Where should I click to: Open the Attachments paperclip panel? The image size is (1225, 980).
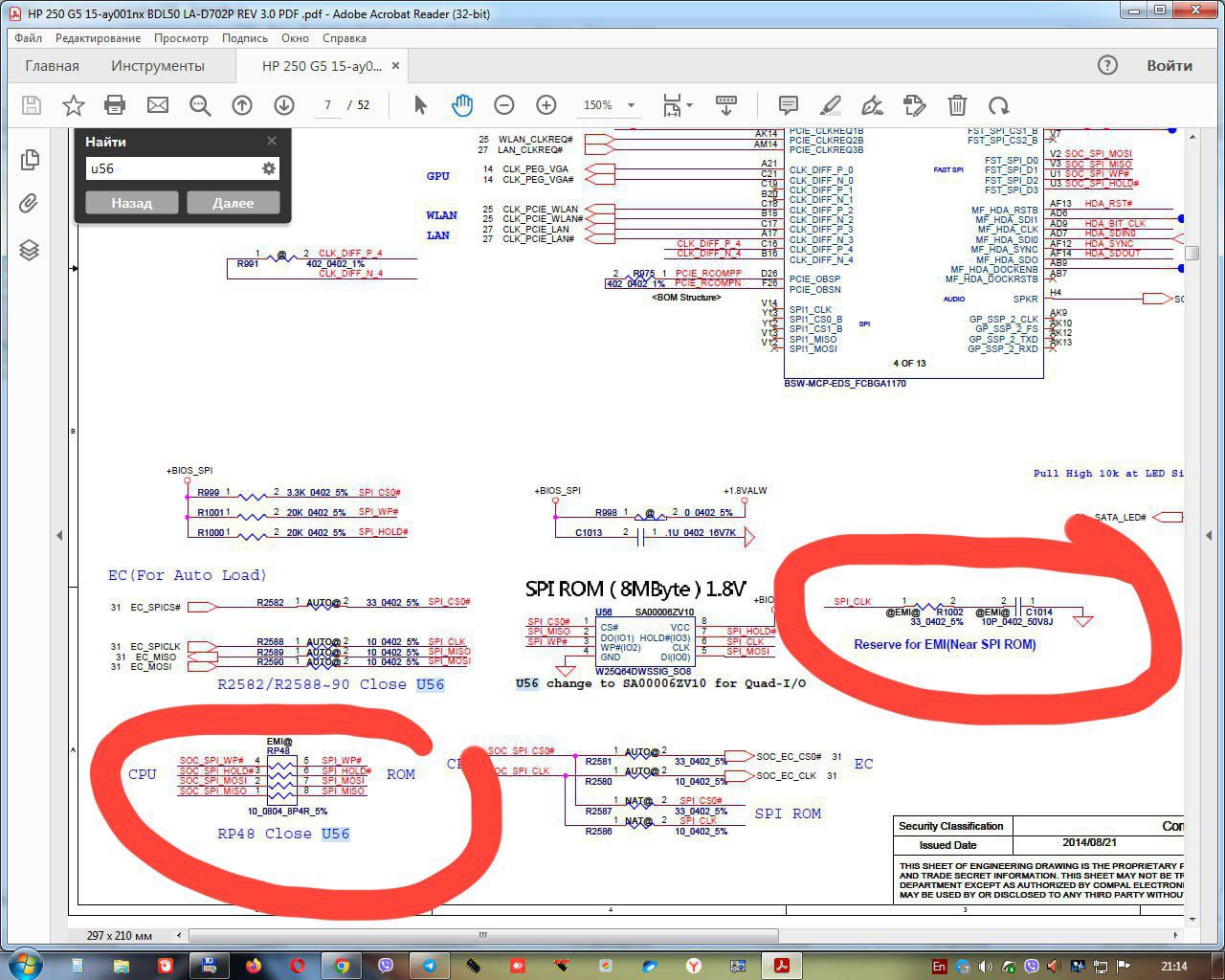click(30, 203)
